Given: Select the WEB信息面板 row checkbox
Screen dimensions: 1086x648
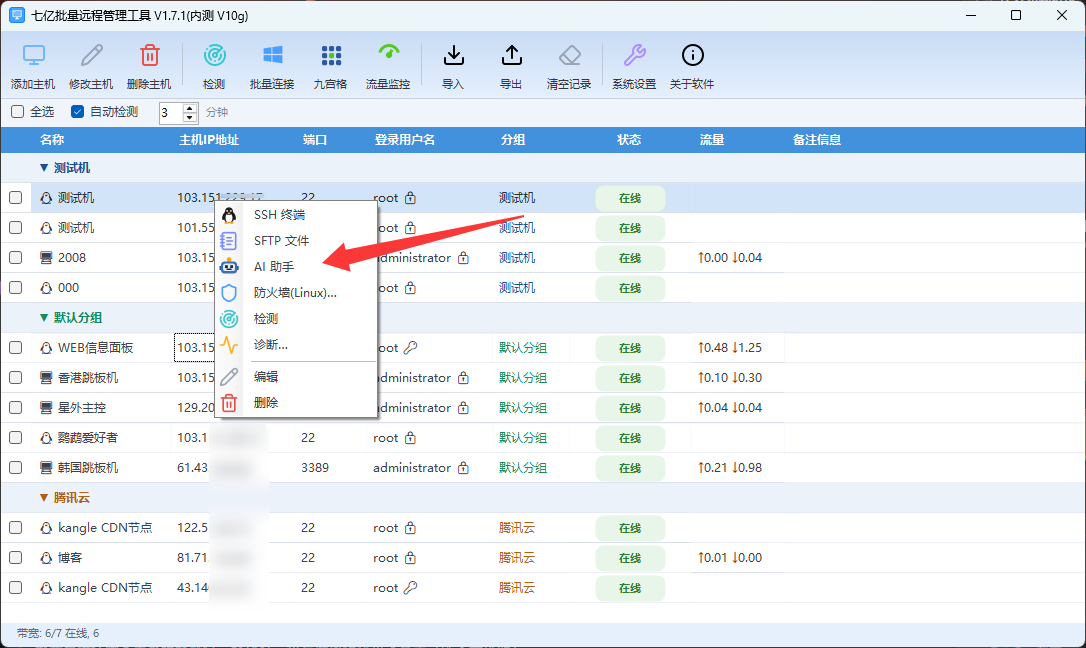Looking at the screenshot, I should click(15, 348).
